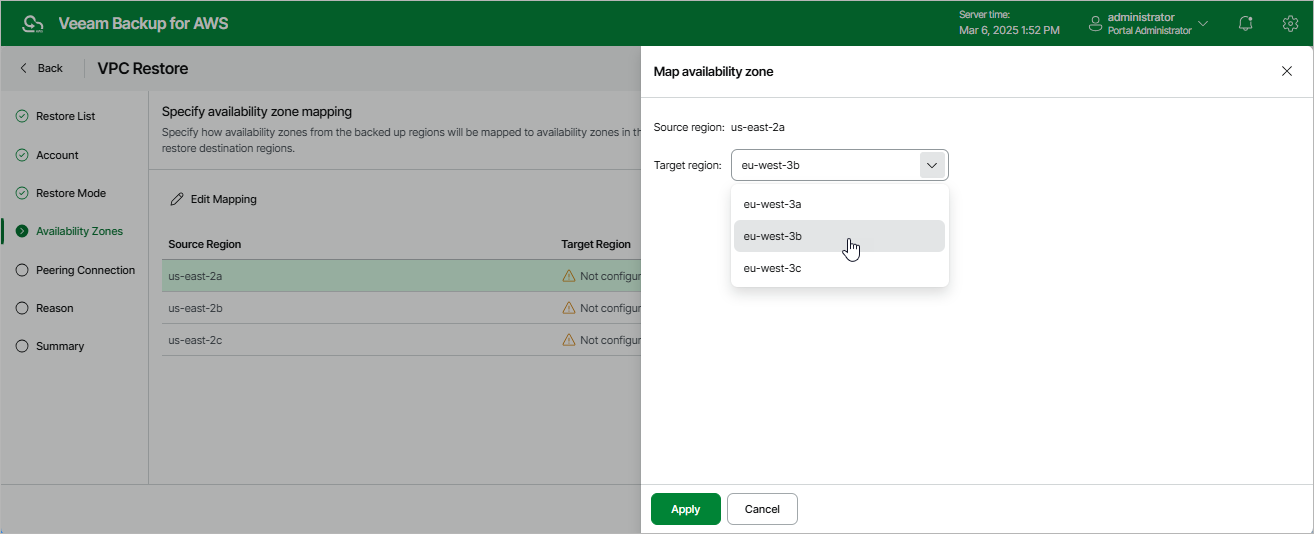Jump to the Summary step
The height and width of the screenshot is (534, 1314).
60,346
